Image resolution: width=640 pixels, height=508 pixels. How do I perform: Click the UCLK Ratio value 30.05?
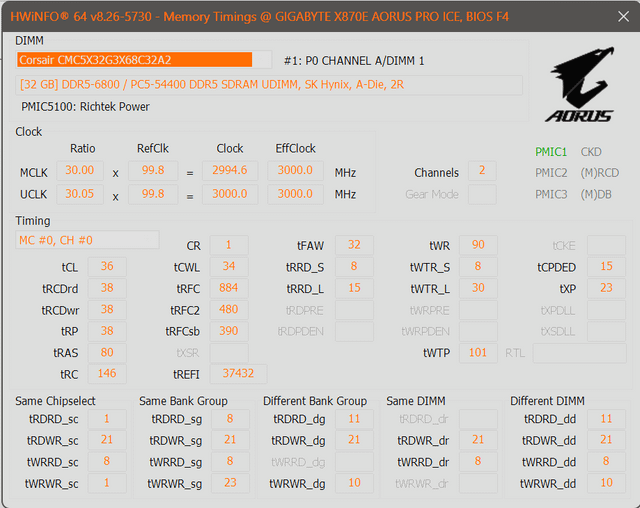click(80, 194)
